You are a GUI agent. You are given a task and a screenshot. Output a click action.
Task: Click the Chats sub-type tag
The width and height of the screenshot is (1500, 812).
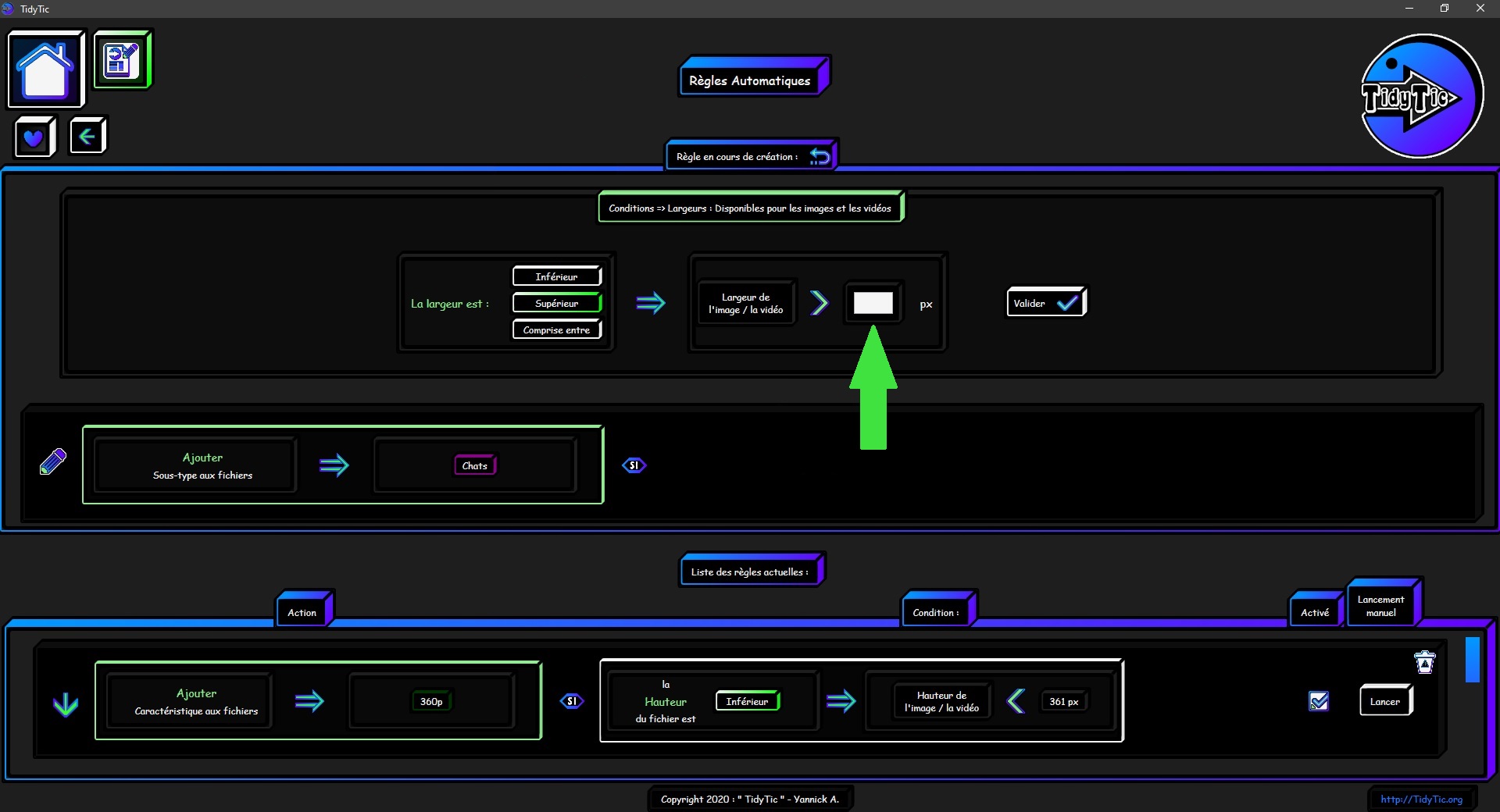pyautogui.click(x=475, y=465)
